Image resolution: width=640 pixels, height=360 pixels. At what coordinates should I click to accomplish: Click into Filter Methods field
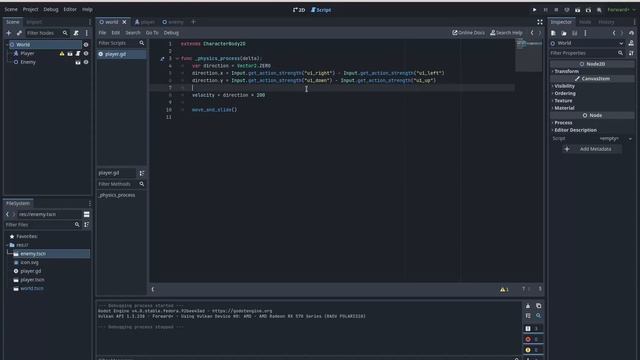pos(118,184)
